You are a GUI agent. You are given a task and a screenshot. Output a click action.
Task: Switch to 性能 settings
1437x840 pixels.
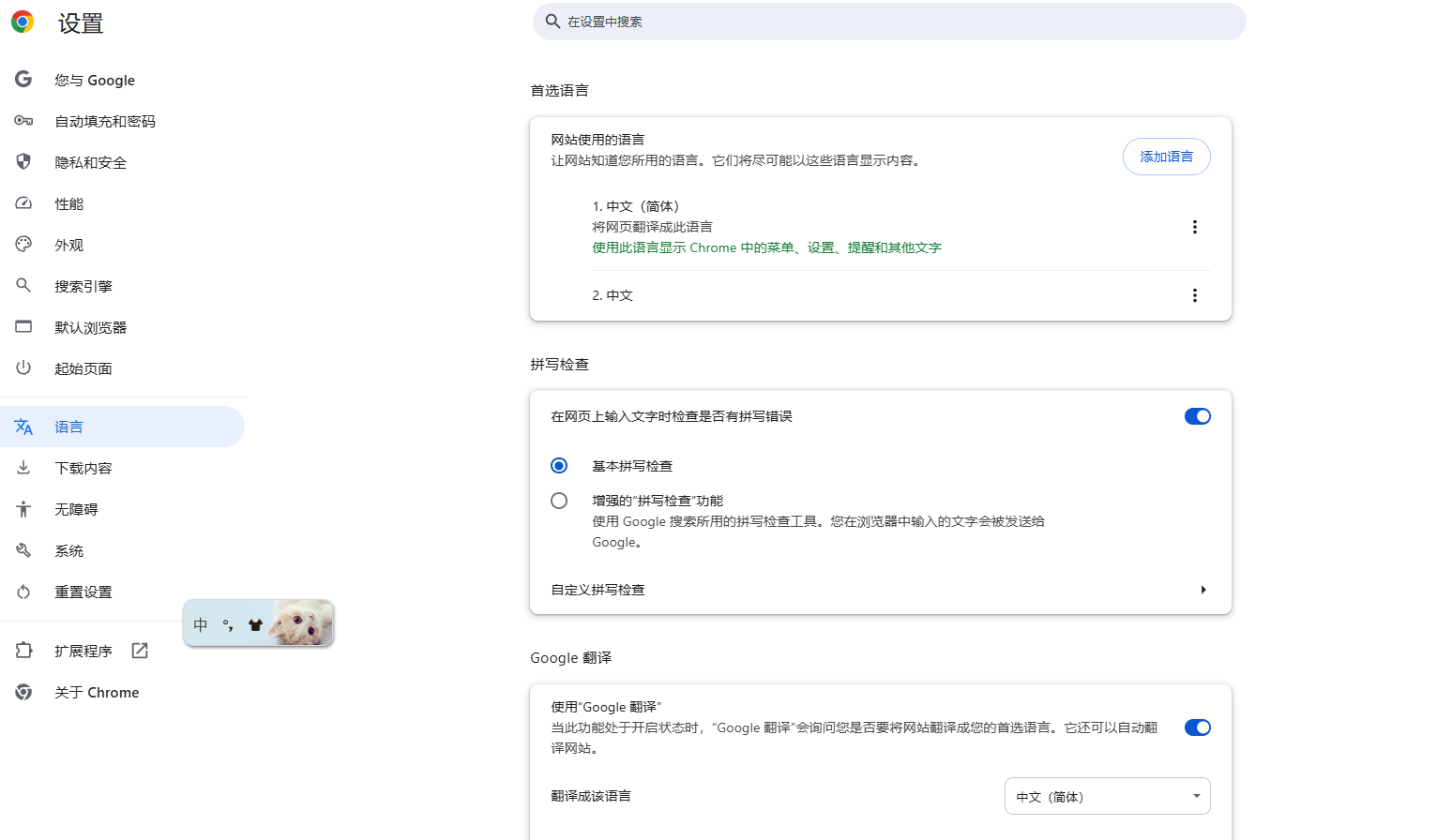point(122,203)
